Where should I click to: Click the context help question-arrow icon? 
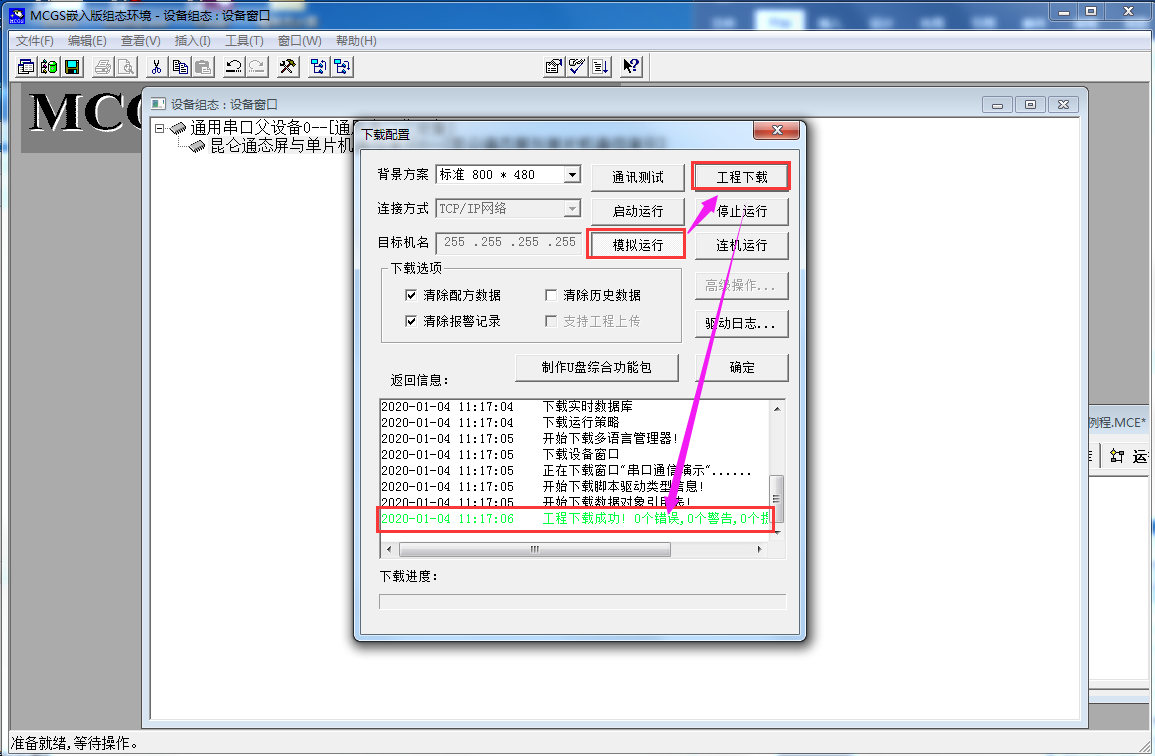click(631, 67)
